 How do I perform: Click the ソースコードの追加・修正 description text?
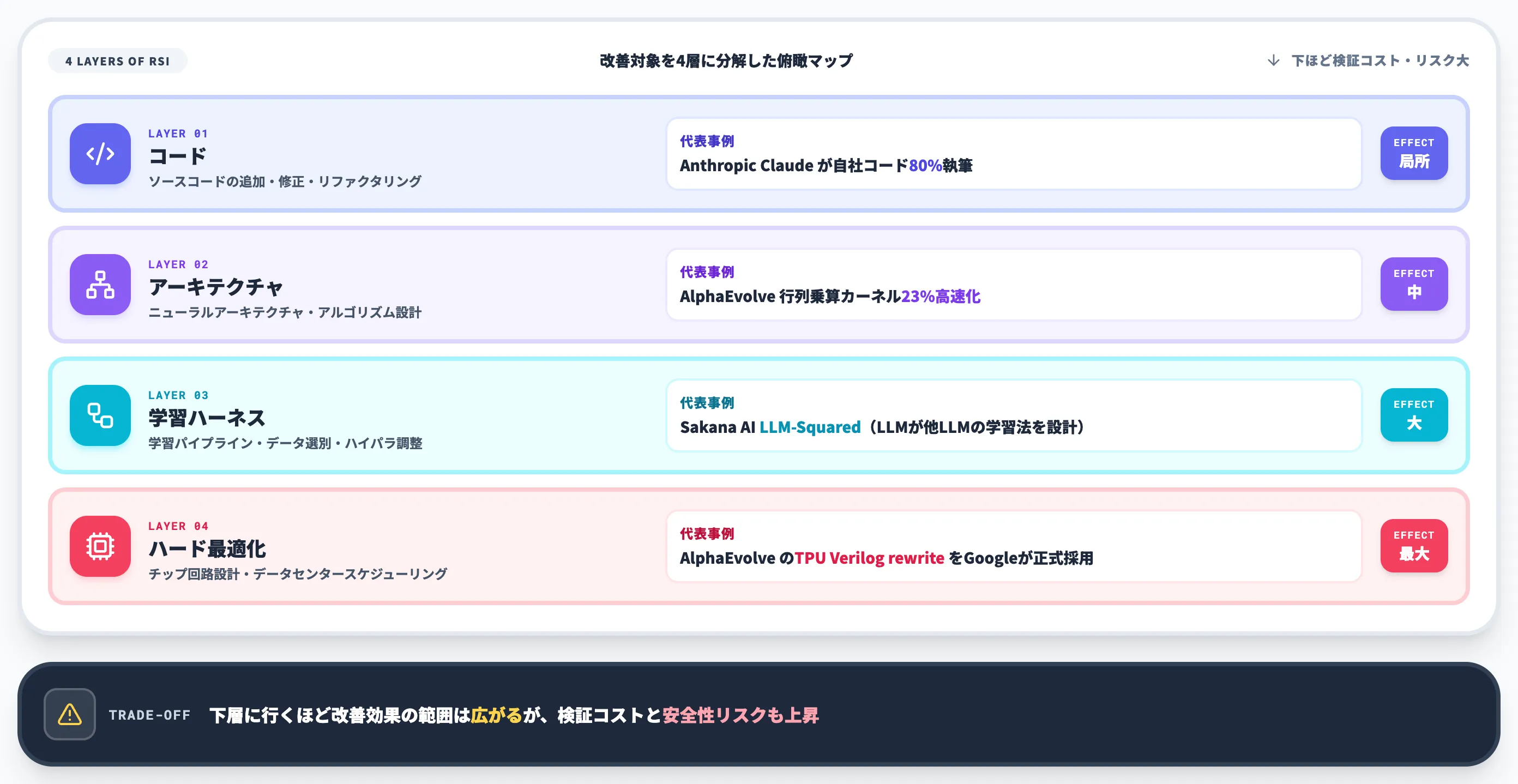point(285,182)
